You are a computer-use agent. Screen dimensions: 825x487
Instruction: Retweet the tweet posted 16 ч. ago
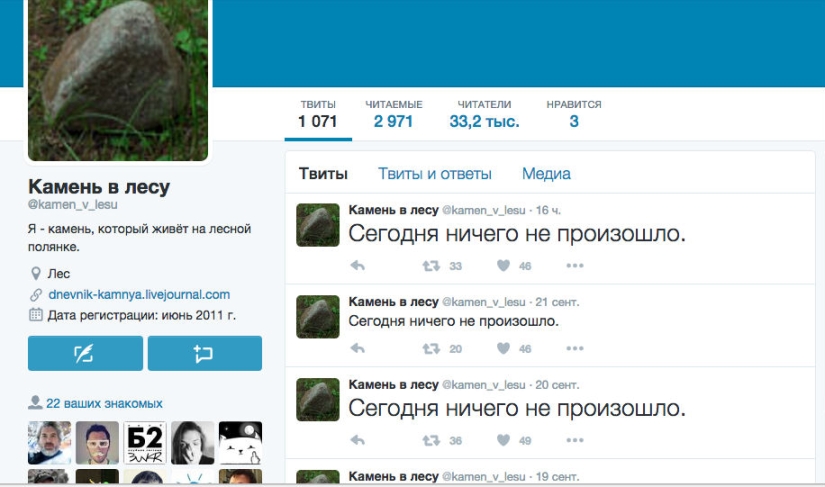(431, 266)
